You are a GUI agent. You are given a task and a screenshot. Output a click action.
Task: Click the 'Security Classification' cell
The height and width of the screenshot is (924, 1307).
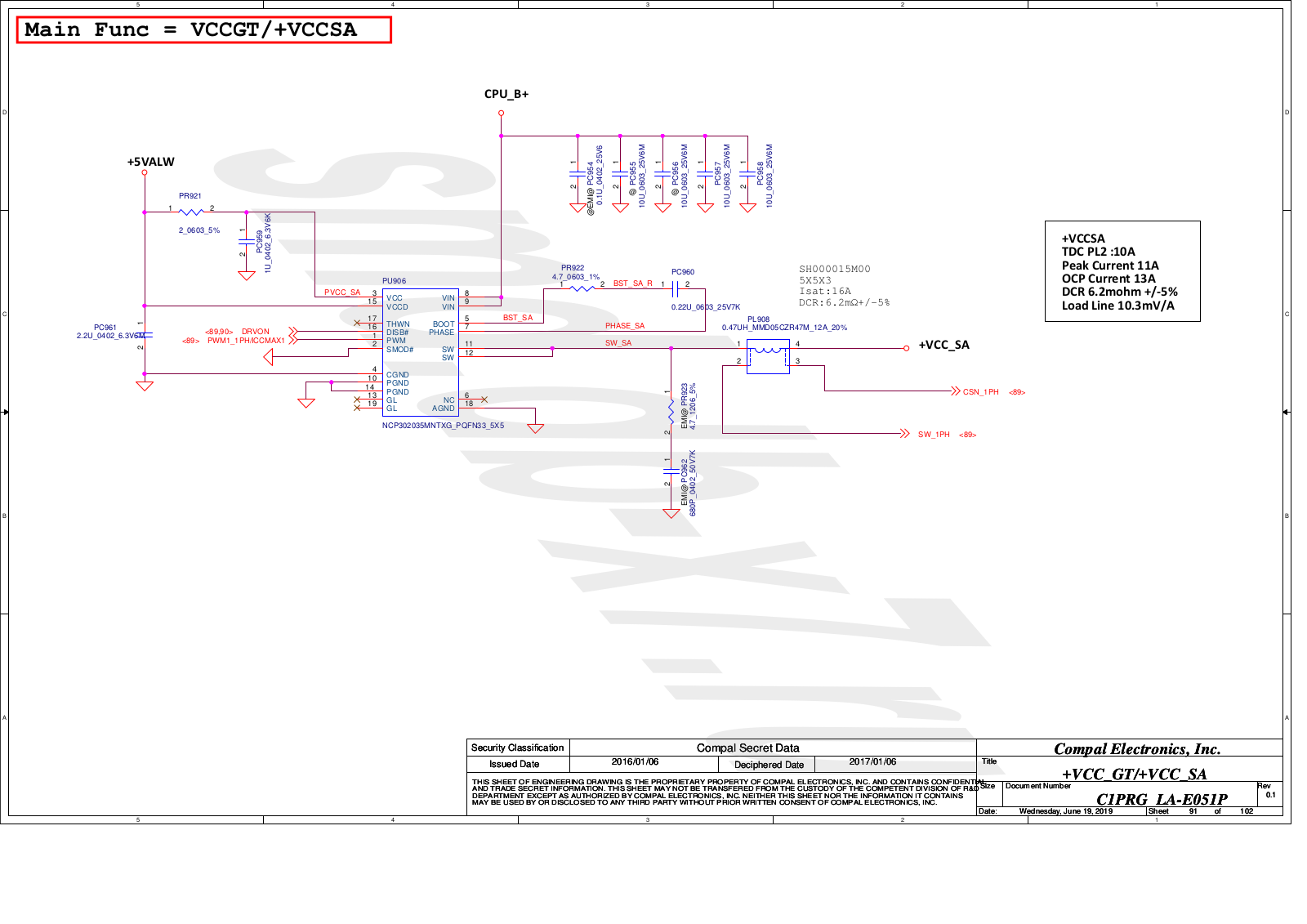click(x=518, y=748)
